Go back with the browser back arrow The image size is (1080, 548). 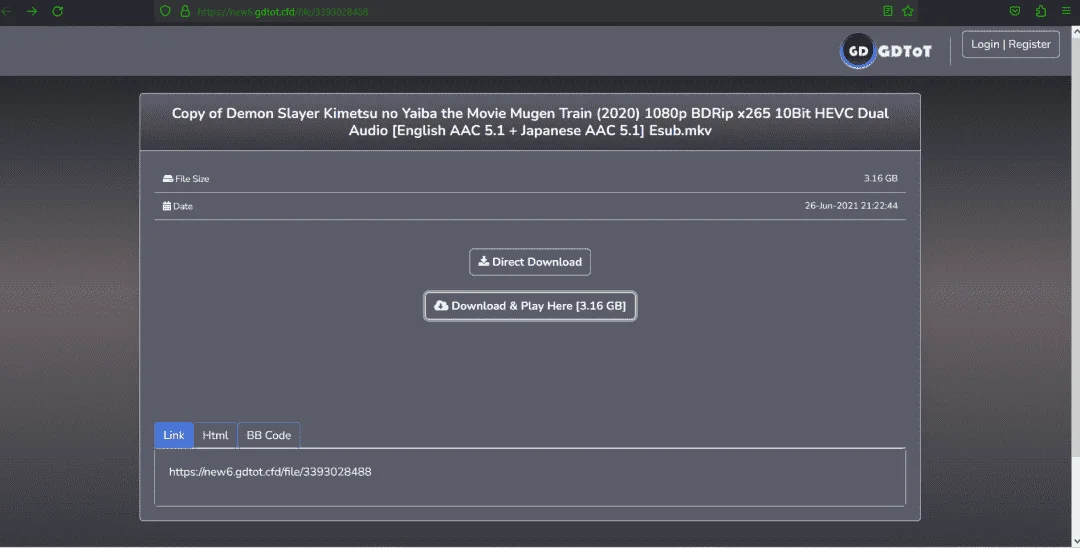(x=6, y=11)
